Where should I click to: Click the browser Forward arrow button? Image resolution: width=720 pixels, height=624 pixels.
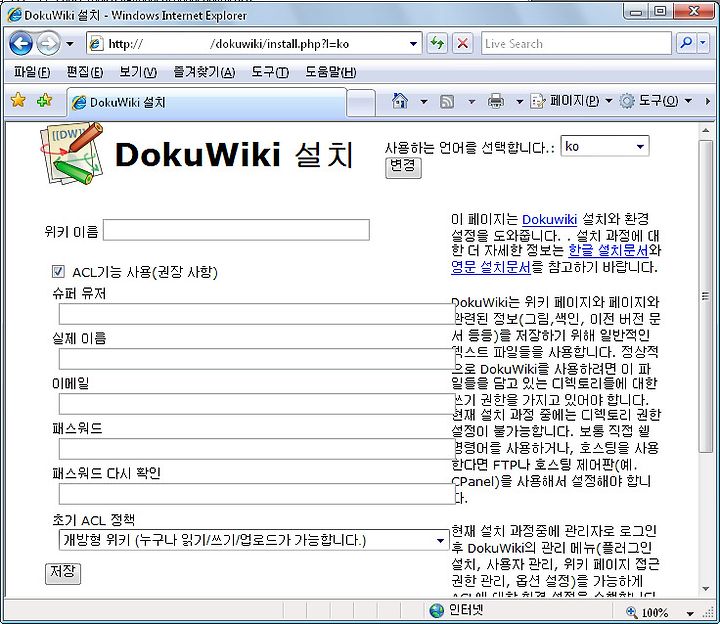48,44
